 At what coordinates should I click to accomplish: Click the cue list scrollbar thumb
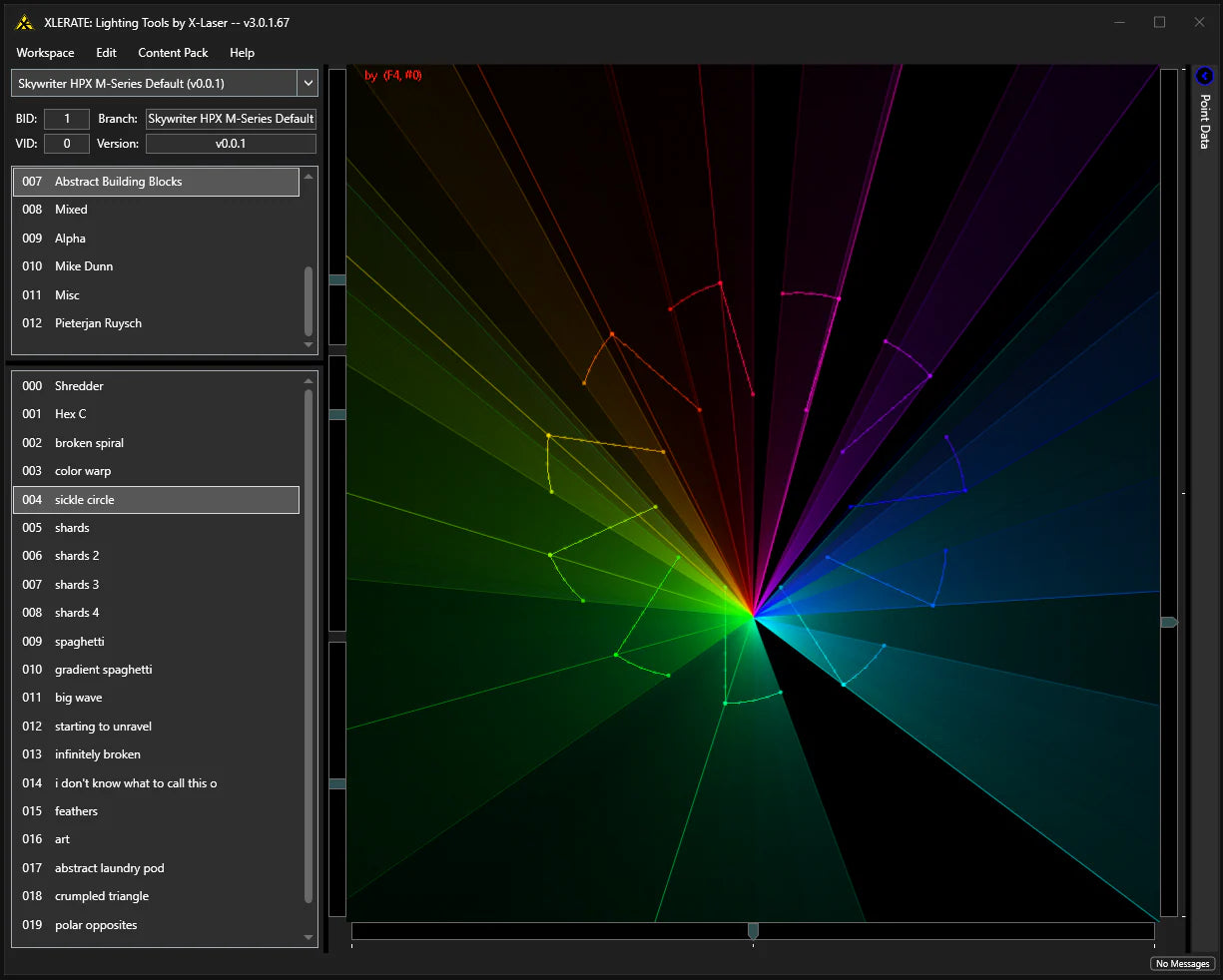[x=308, y=649]
